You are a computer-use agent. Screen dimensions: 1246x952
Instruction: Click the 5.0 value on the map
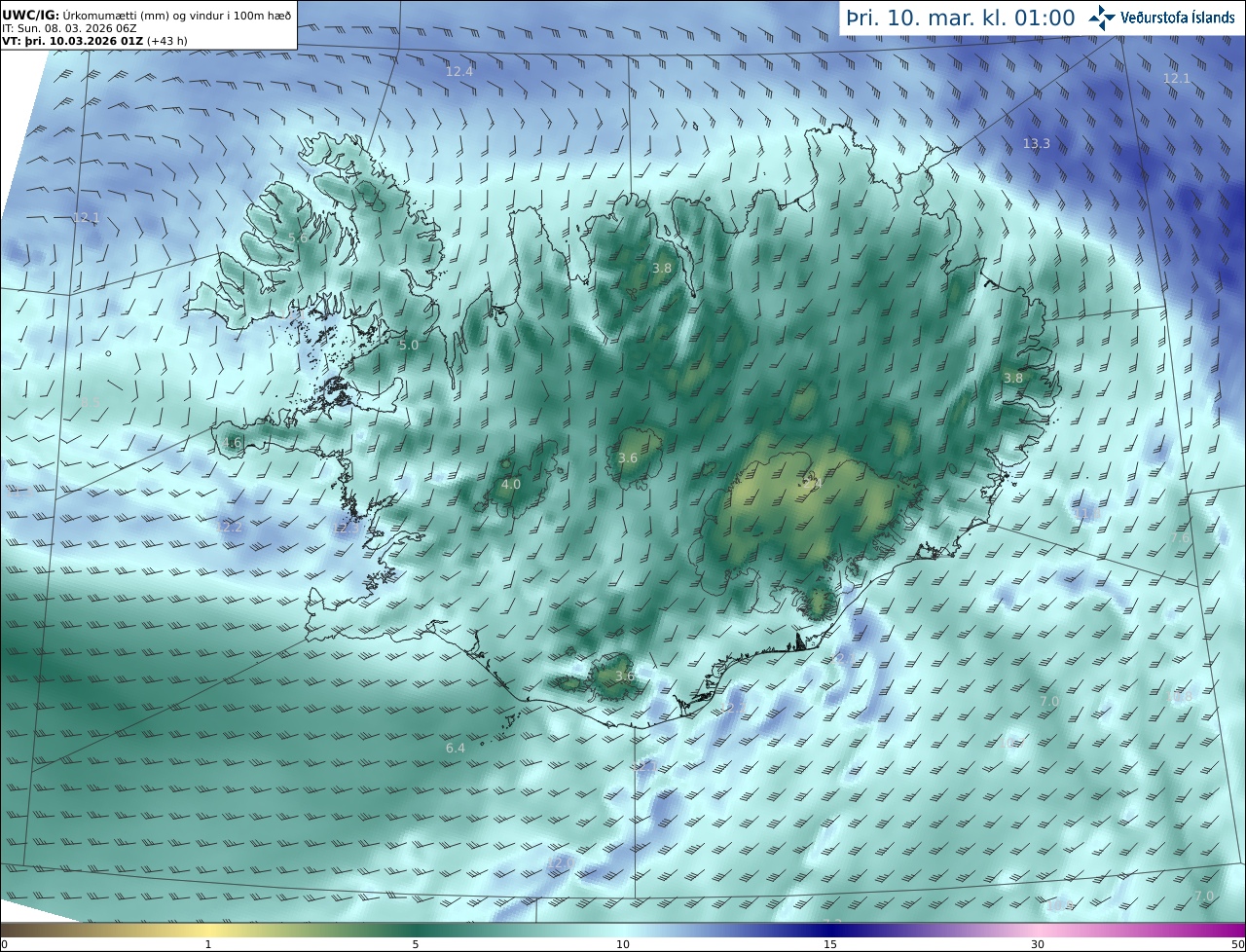coord(409,345)
